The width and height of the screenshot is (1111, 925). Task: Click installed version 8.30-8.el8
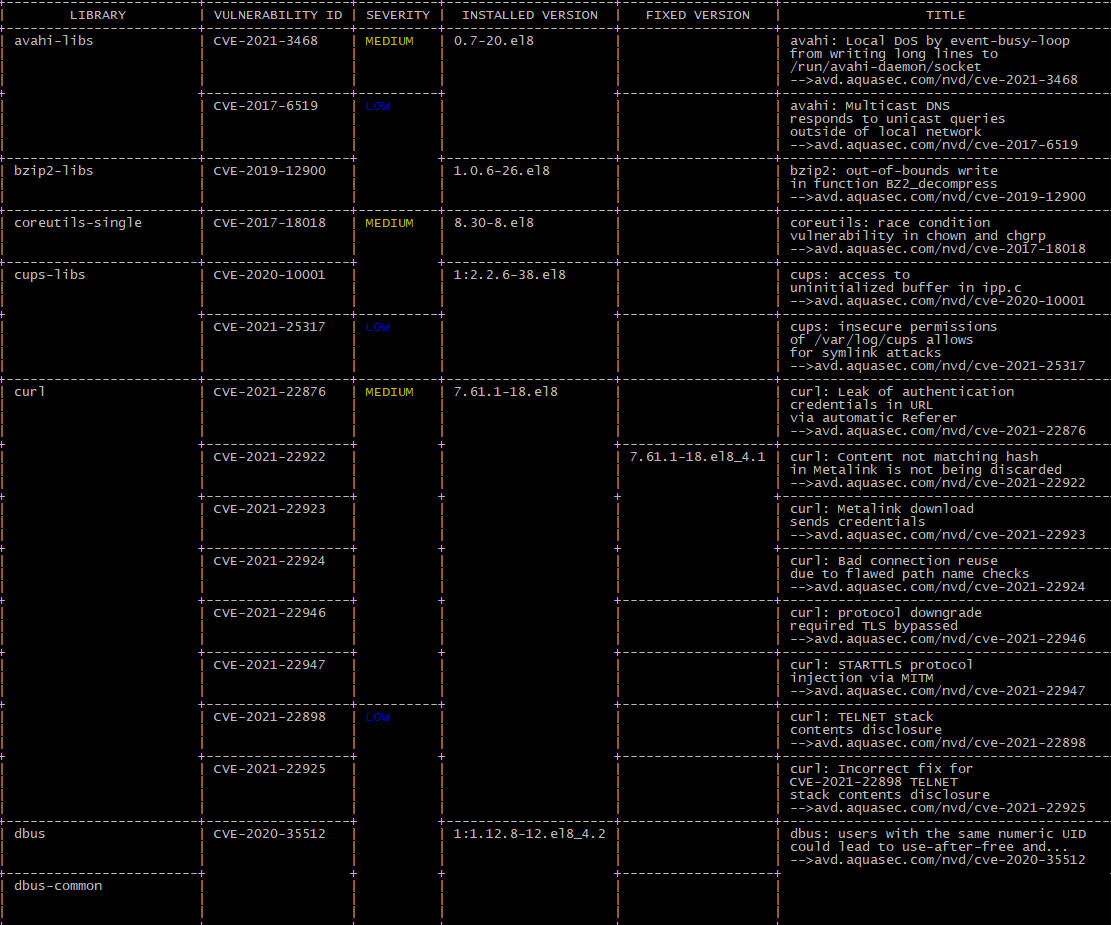494,223
